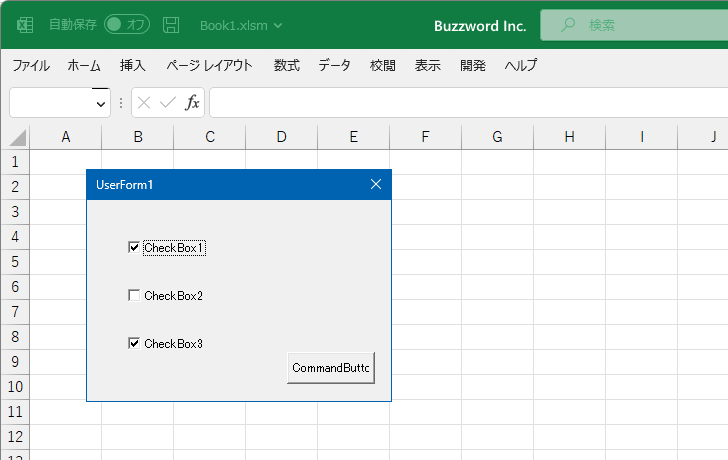Viewport: 728px width, 460px height.
Task: Click the formula bar Enter checkmark icon
Action: [x=168, y=103]
